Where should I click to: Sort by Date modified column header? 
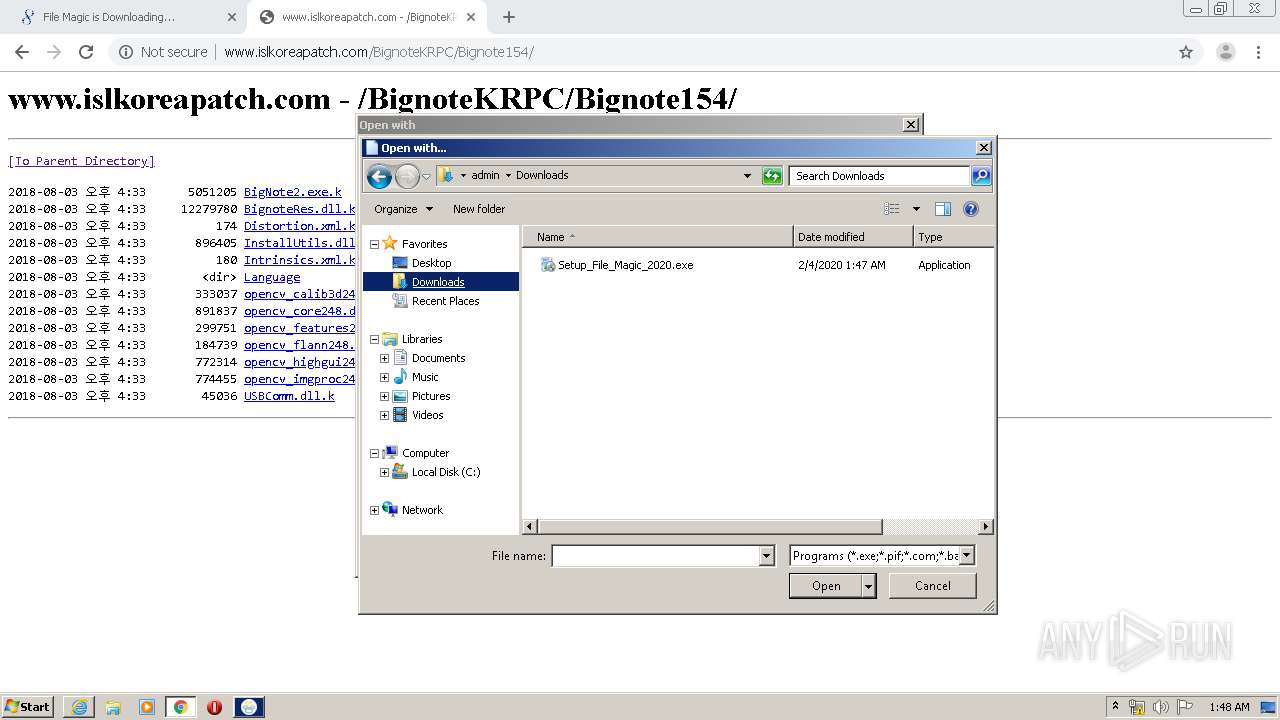point(853,237)
